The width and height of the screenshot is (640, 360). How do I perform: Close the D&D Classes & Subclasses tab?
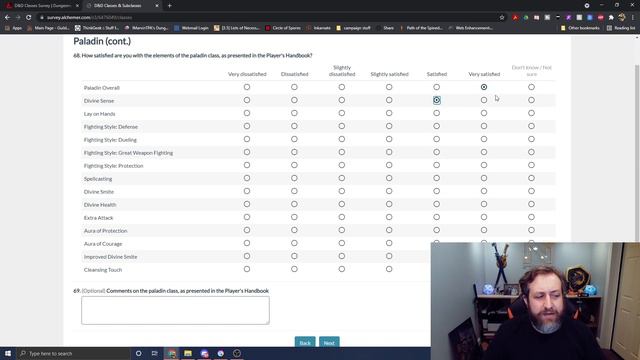(157, 6)
